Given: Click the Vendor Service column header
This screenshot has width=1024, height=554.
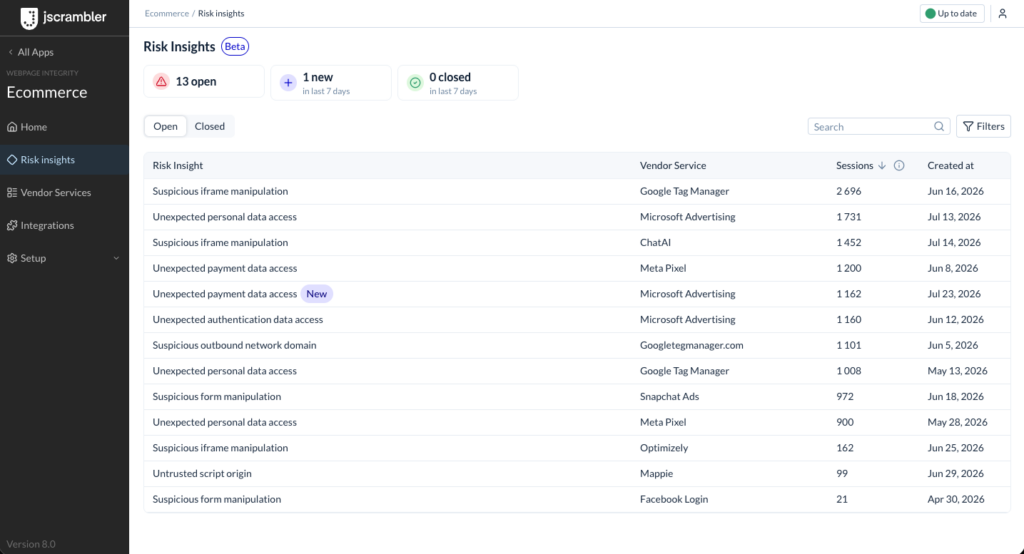Looking at the screenshot, I should (x=673, y=165).
